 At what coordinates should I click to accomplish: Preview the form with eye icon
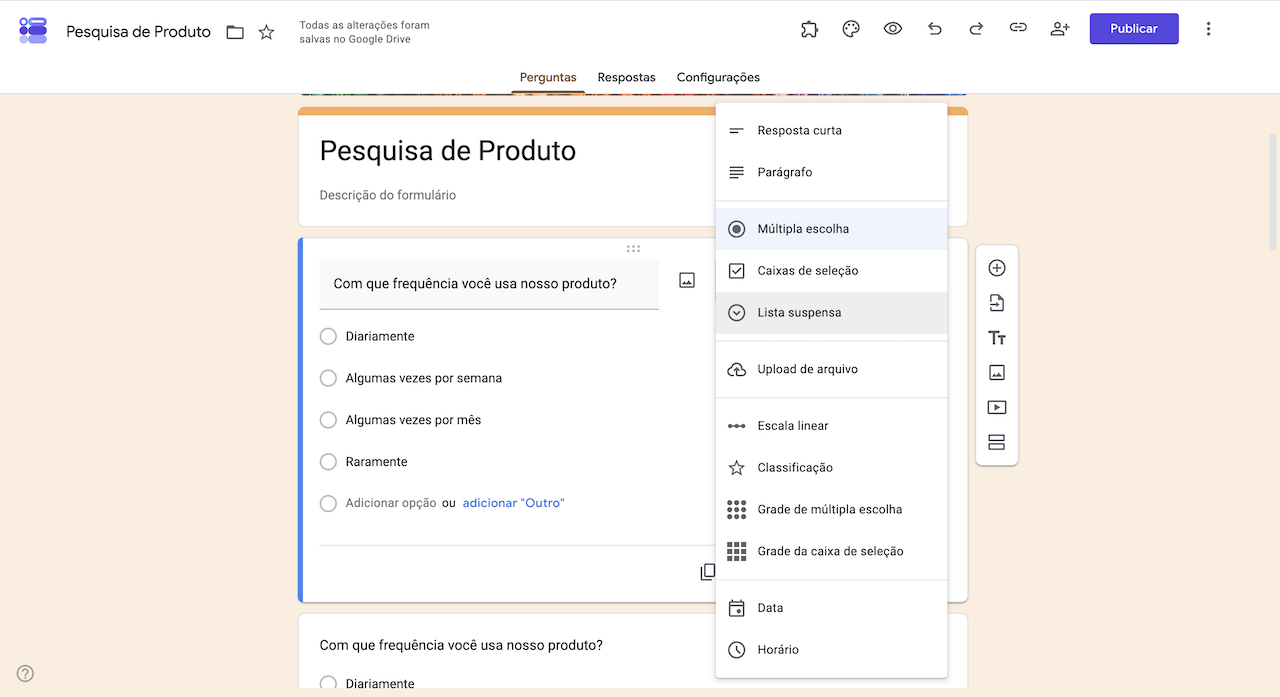(x=893, y=29)
